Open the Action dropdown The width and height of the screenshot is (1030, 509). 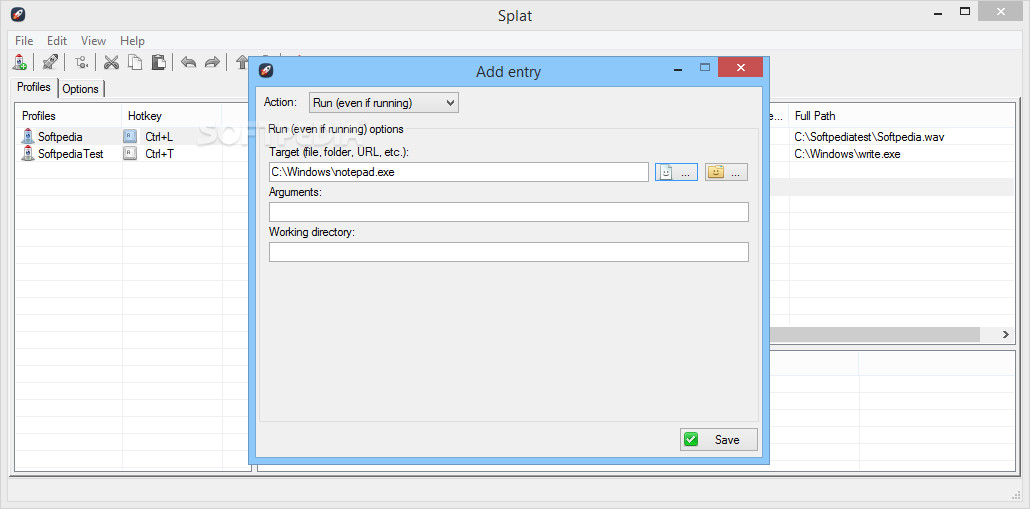384,102
